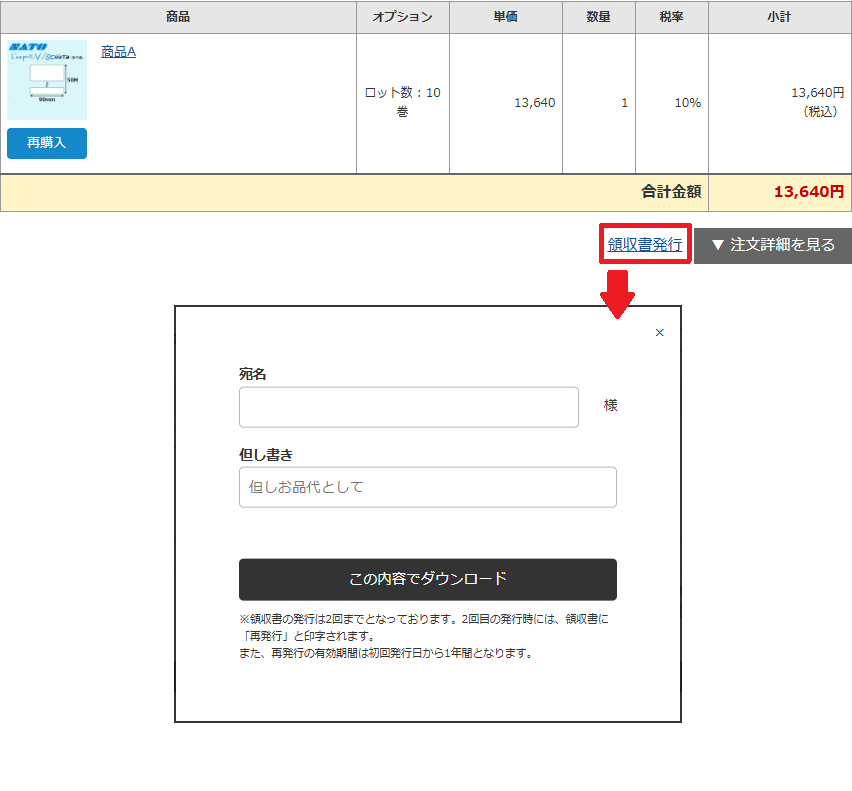
Task: Click the red downward arrow graphic
Action: [616, 294]
